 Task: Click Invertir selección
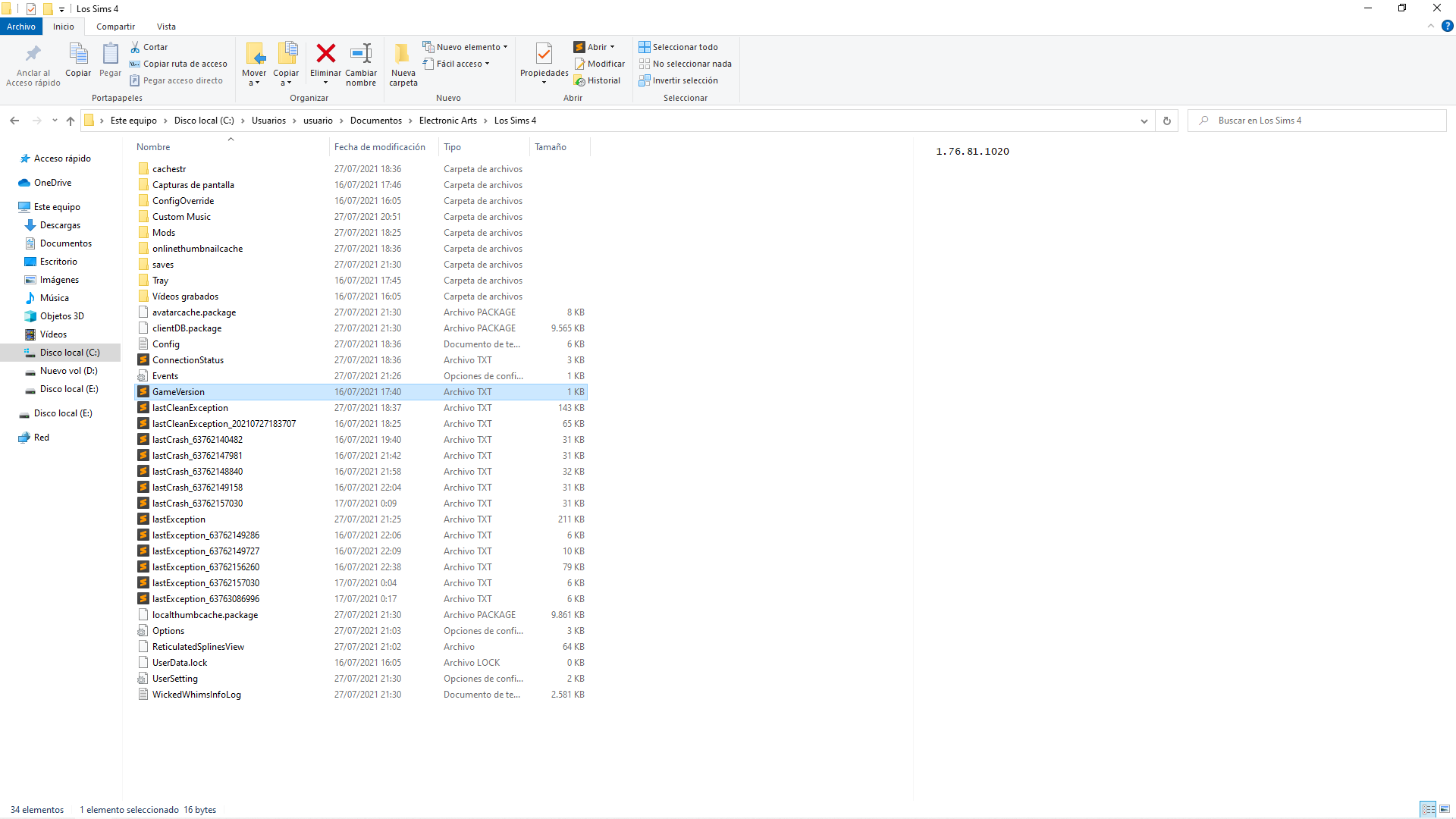click(679, 80)
